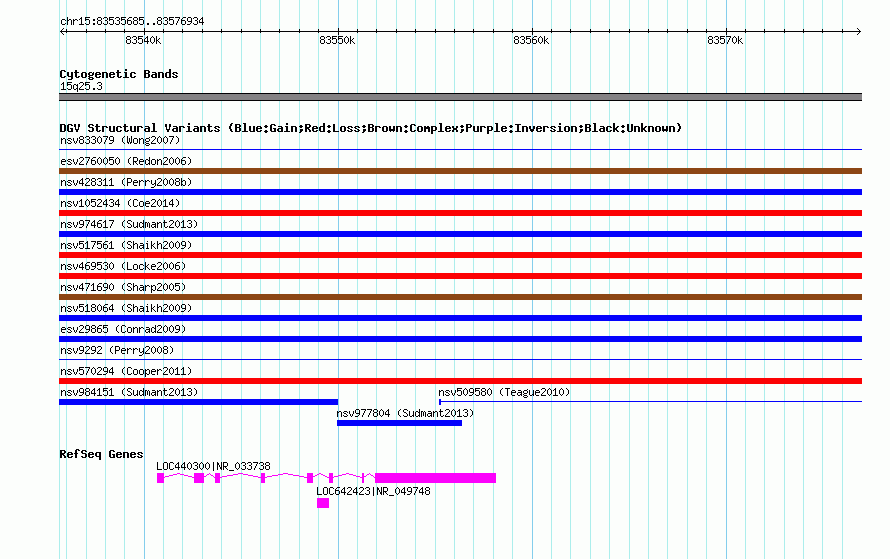Select the nsv469530 (Locke2006) variant bar
The image size is (890, 559).
click(460, 276)
